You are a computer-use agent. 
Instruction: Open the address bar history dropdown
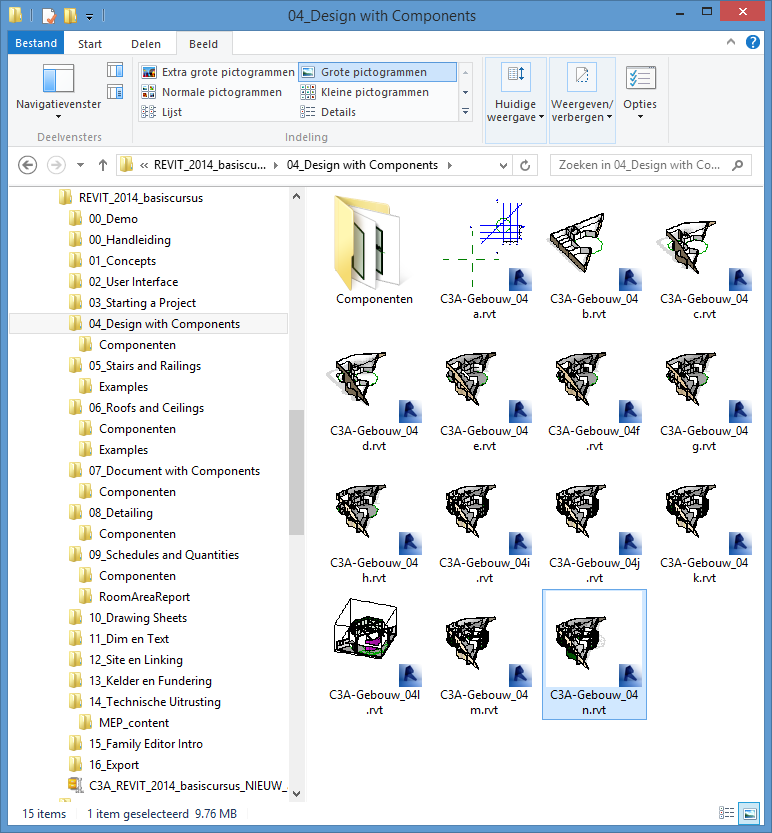tap(503, 166)
